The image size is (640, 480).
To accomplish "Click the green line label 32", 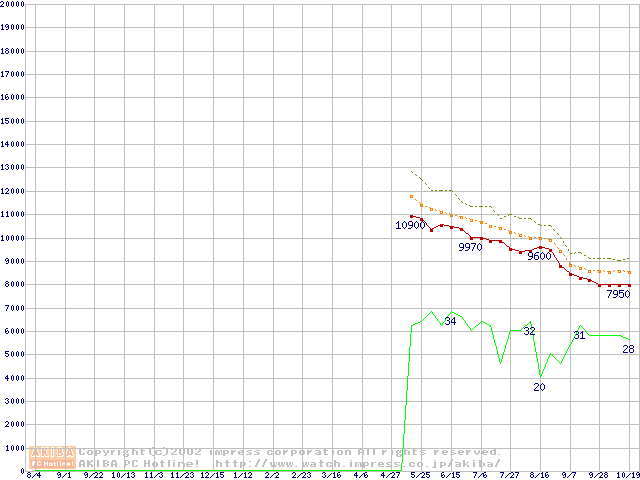I will [x=529, y=331].
